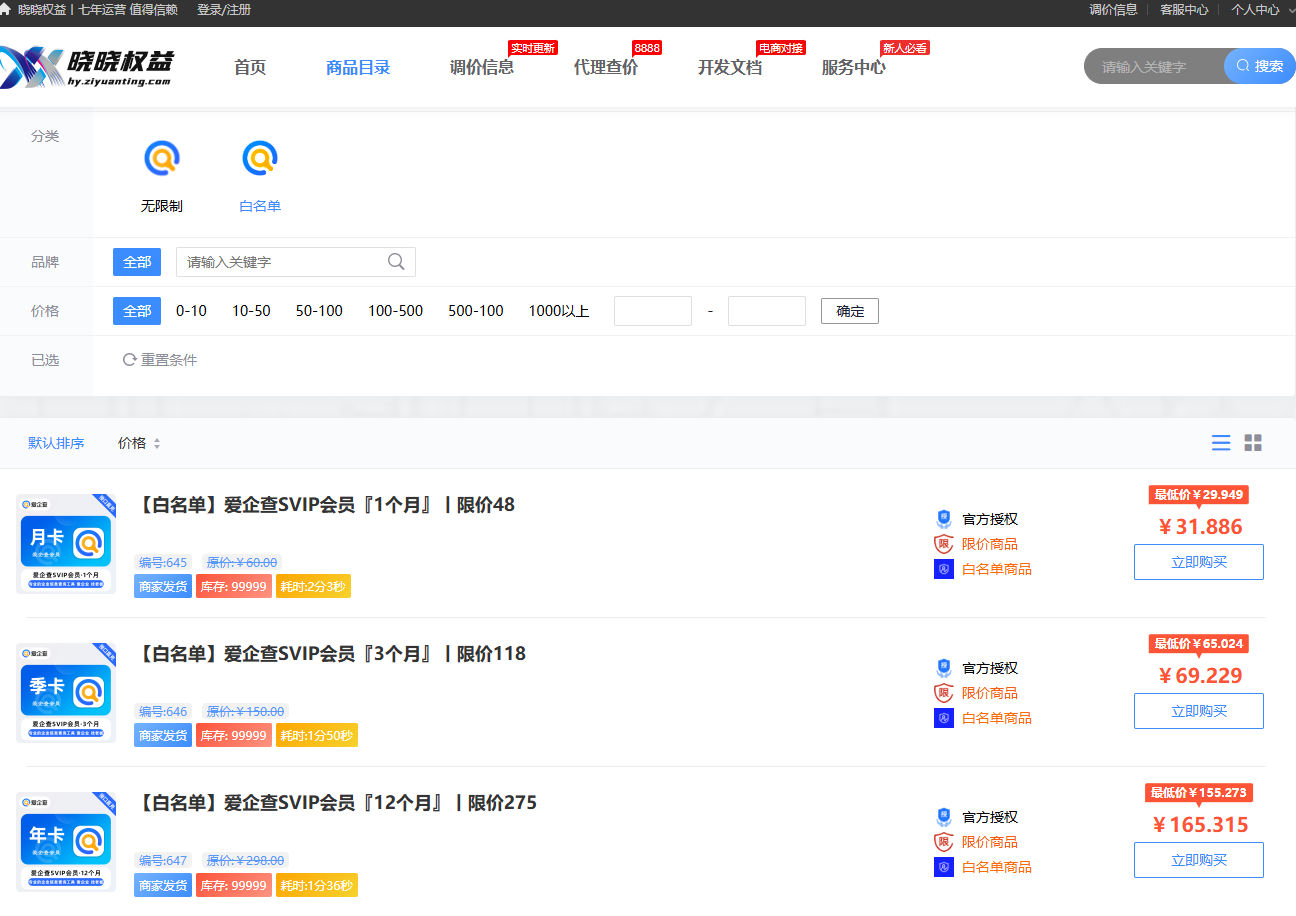The width and height of the screenshot is (1296, 916).
Task: Select the 0-10 price range filter
Action: pos(191,311)
